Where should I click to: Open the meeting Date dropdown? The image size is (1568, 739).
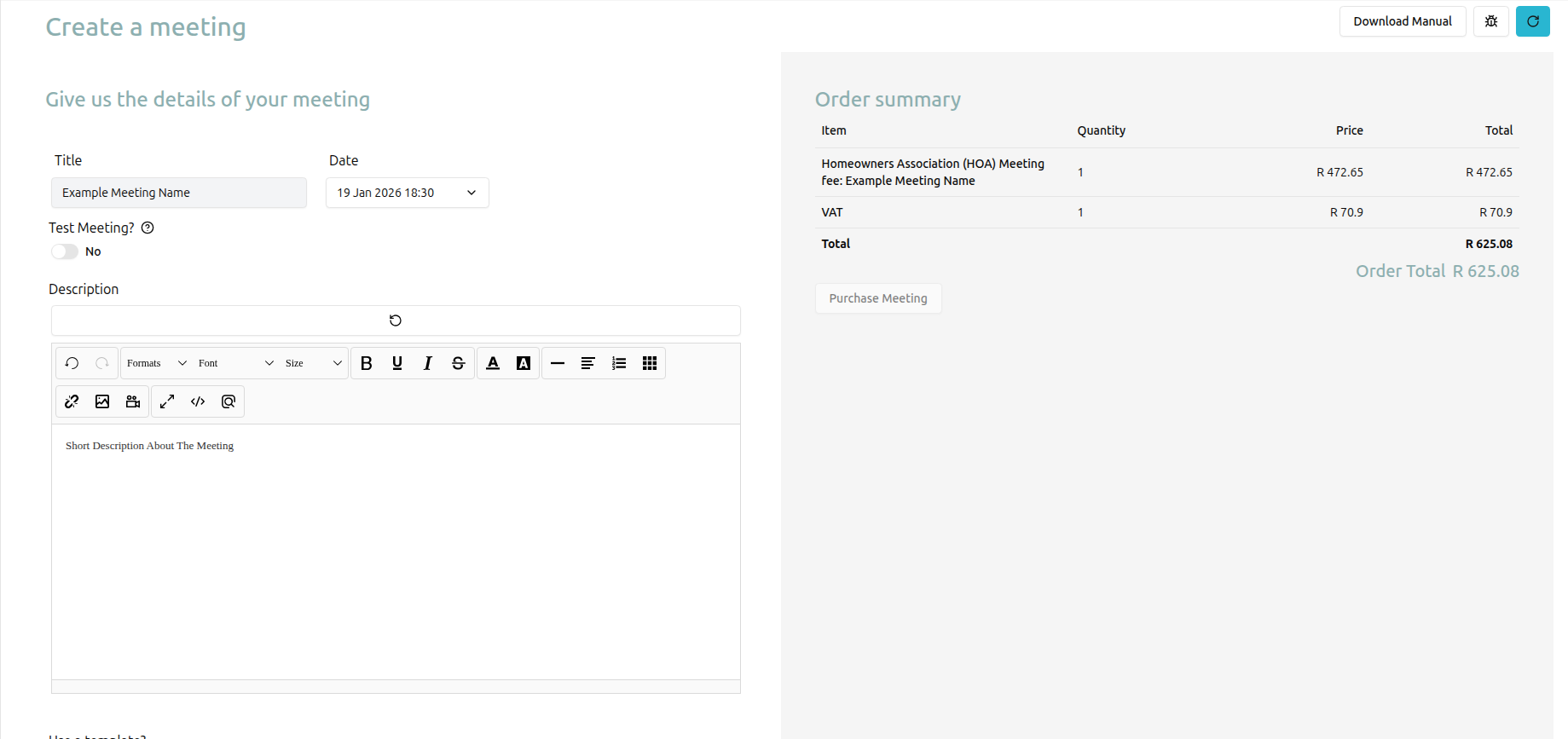click(407, 193)
